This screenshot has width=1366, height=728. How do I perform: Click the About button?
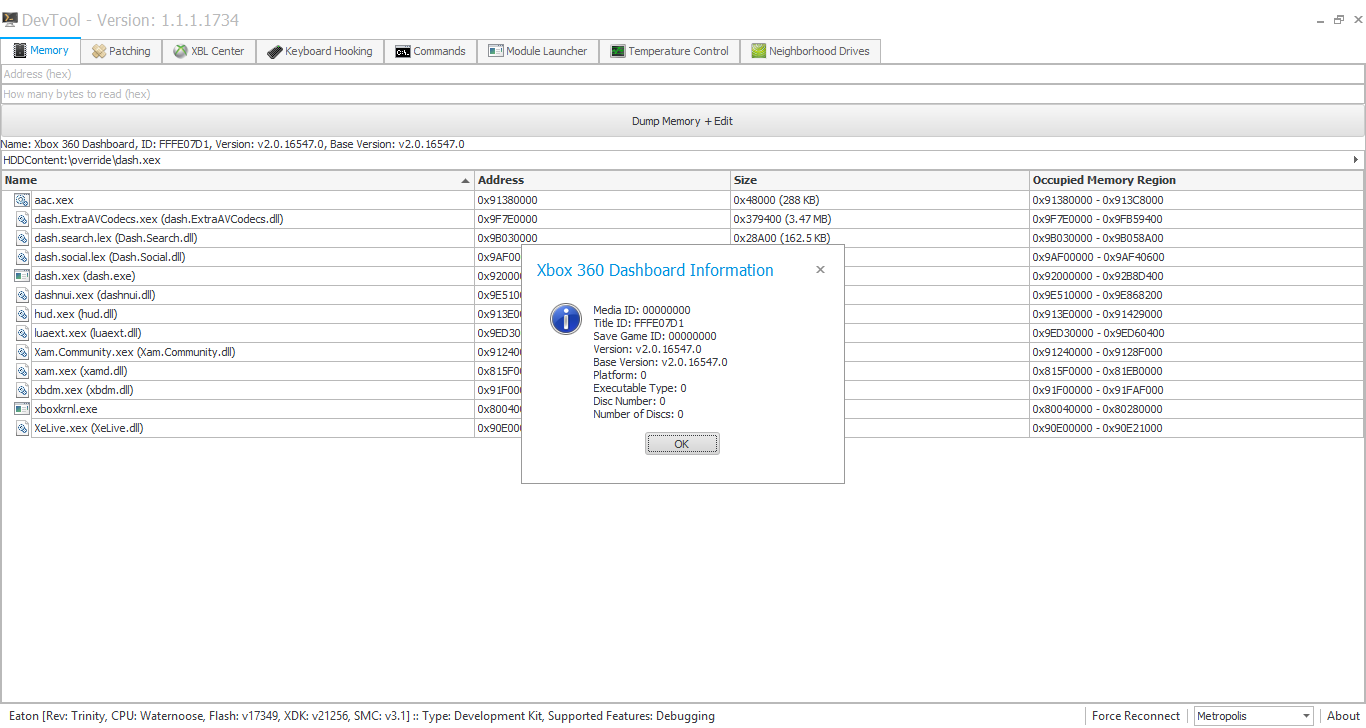click(x=1343, y=716)
